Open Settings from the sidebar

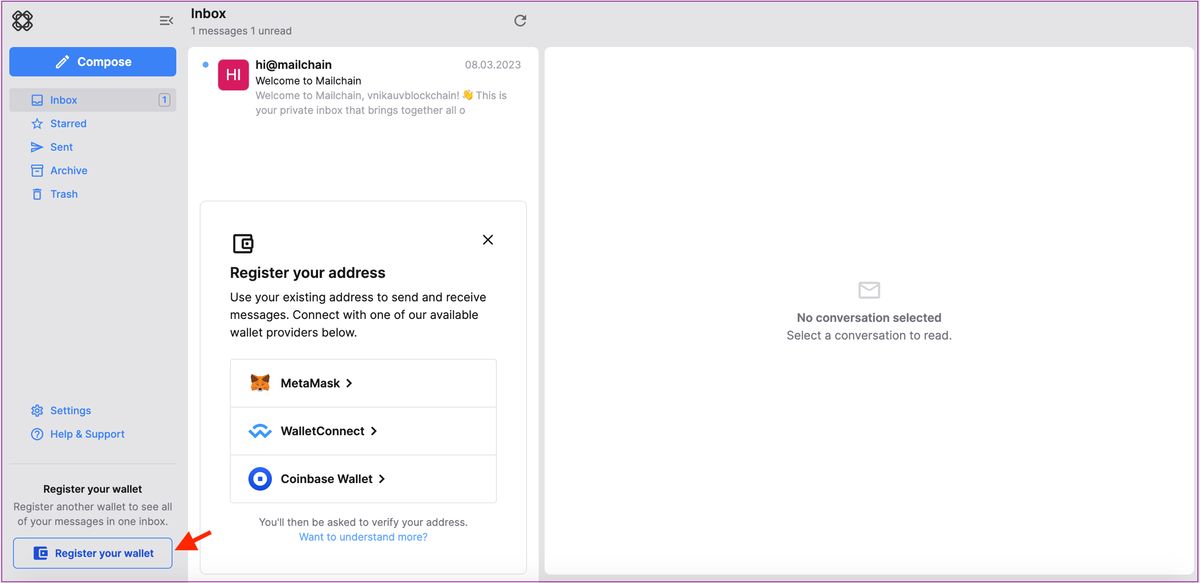coord(93,411)
